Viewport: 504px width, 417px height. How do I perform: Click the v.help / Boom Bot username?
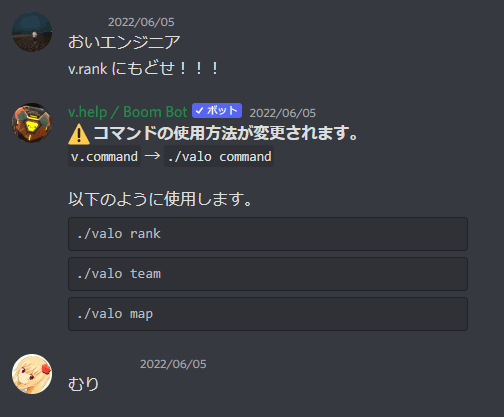(128, 112)
